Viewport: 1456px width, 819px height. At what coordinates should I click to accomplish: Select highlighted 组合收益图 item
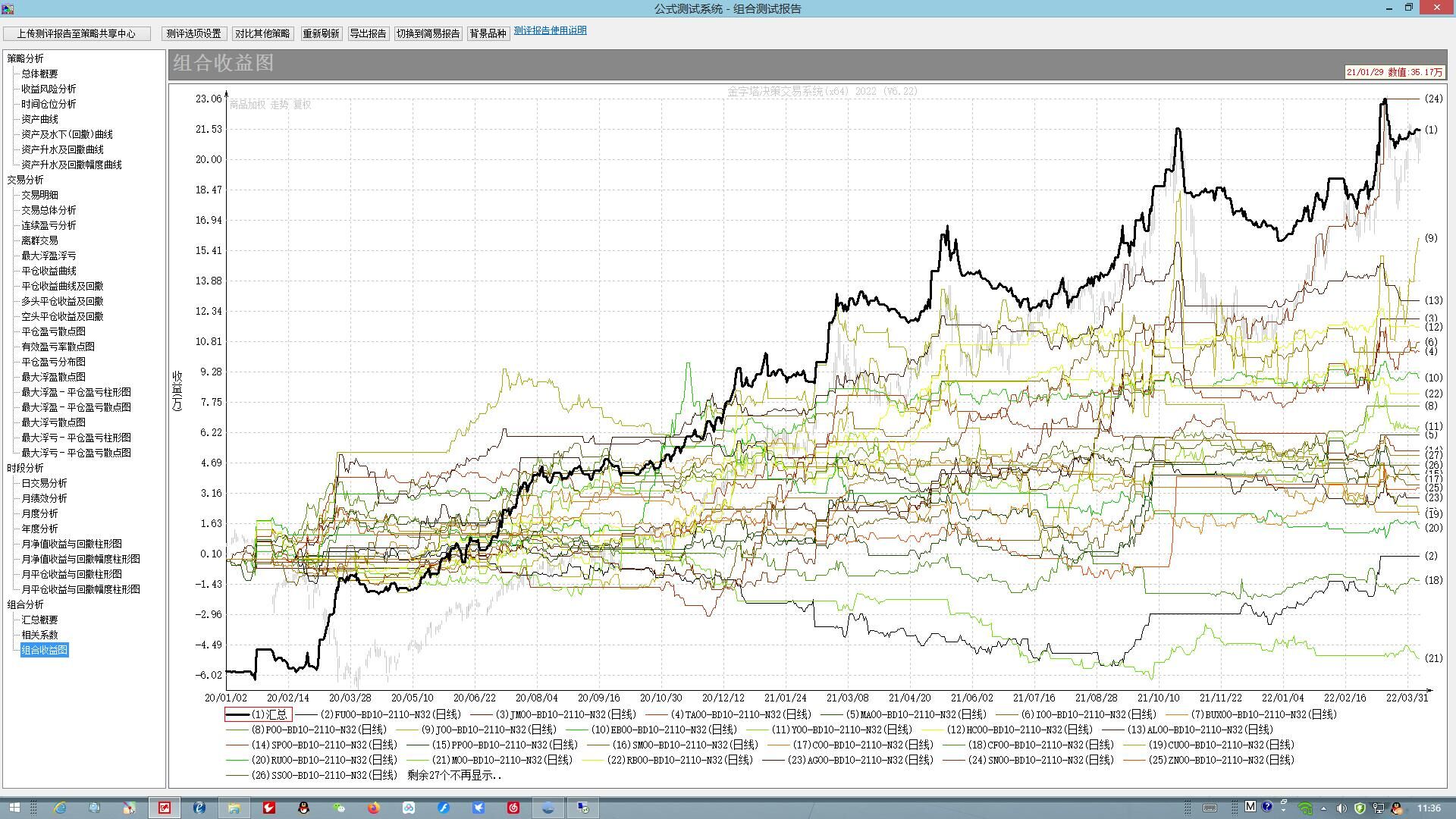tap(44, 650)
